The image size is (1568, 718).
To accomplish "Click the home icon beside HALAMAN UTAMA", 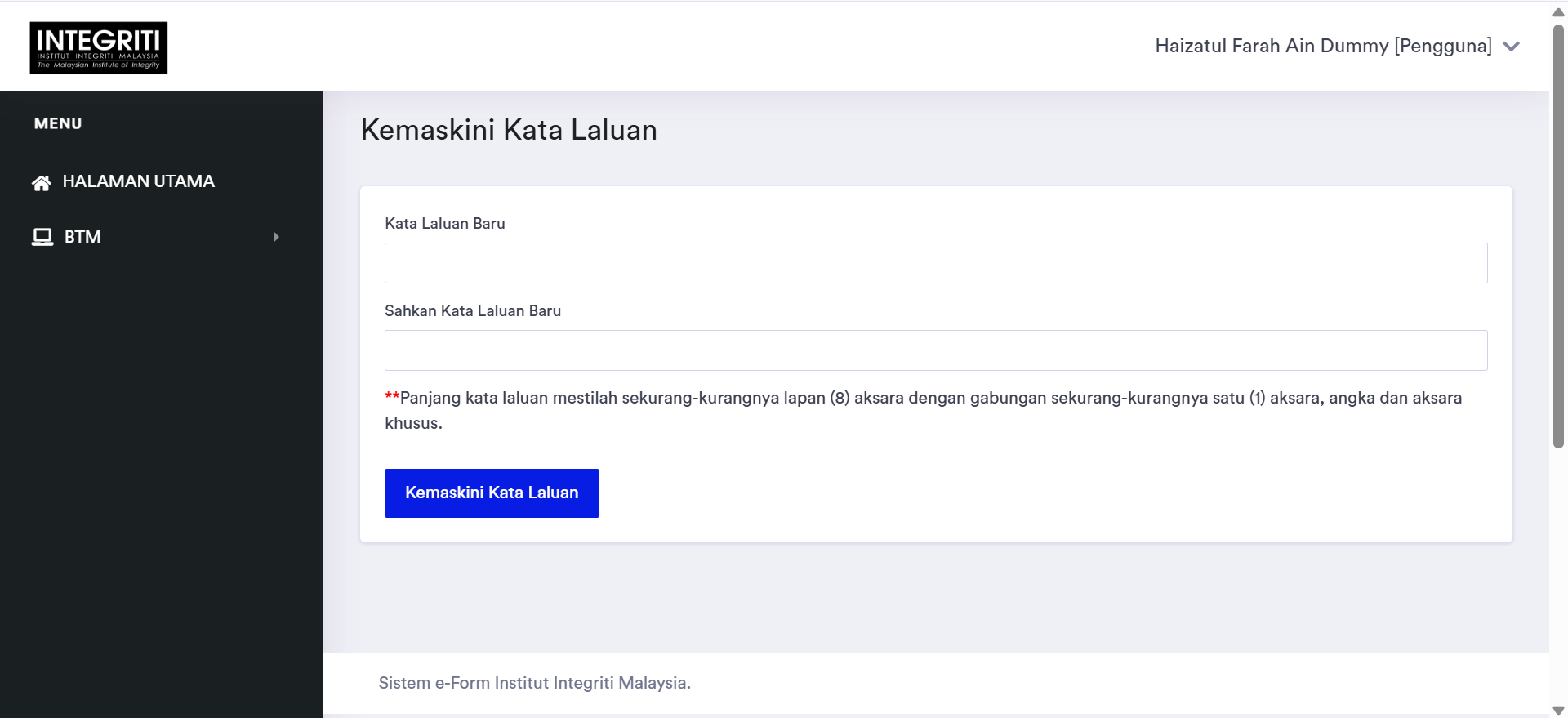I will pos(42,182).
